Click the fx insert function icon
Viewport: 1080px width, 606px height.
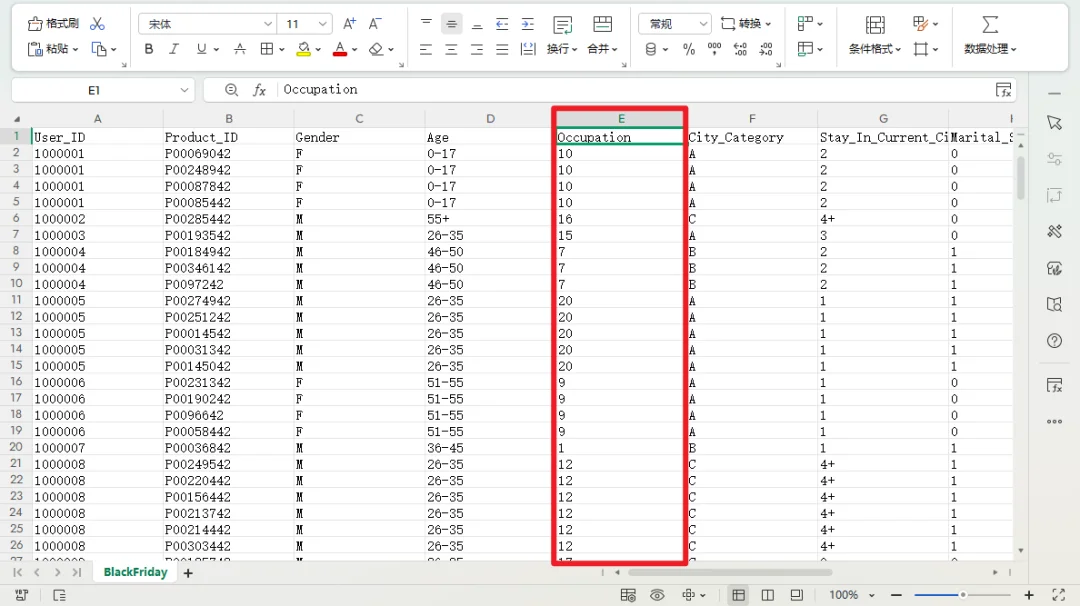click(259, 90)
